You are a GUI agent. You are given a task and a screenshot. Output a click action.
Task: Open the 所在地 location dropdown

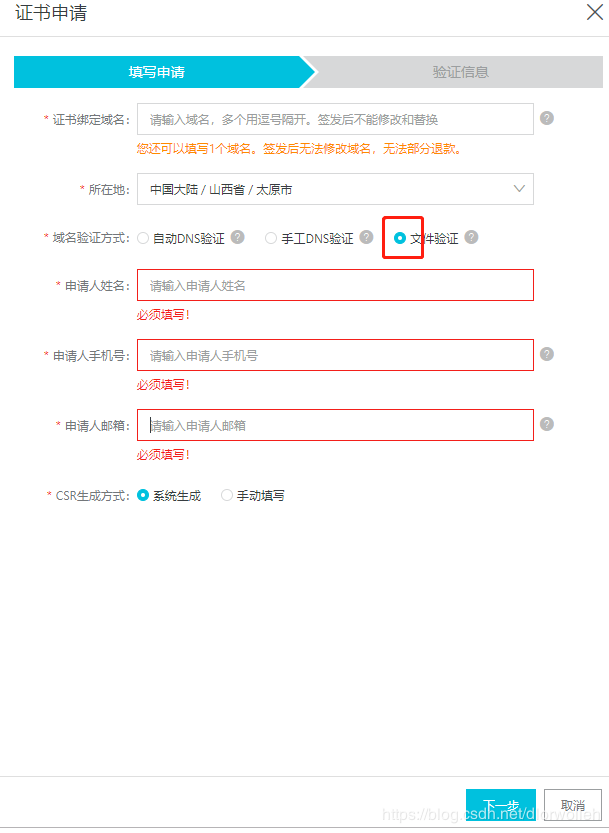click(x=335, y=189)
